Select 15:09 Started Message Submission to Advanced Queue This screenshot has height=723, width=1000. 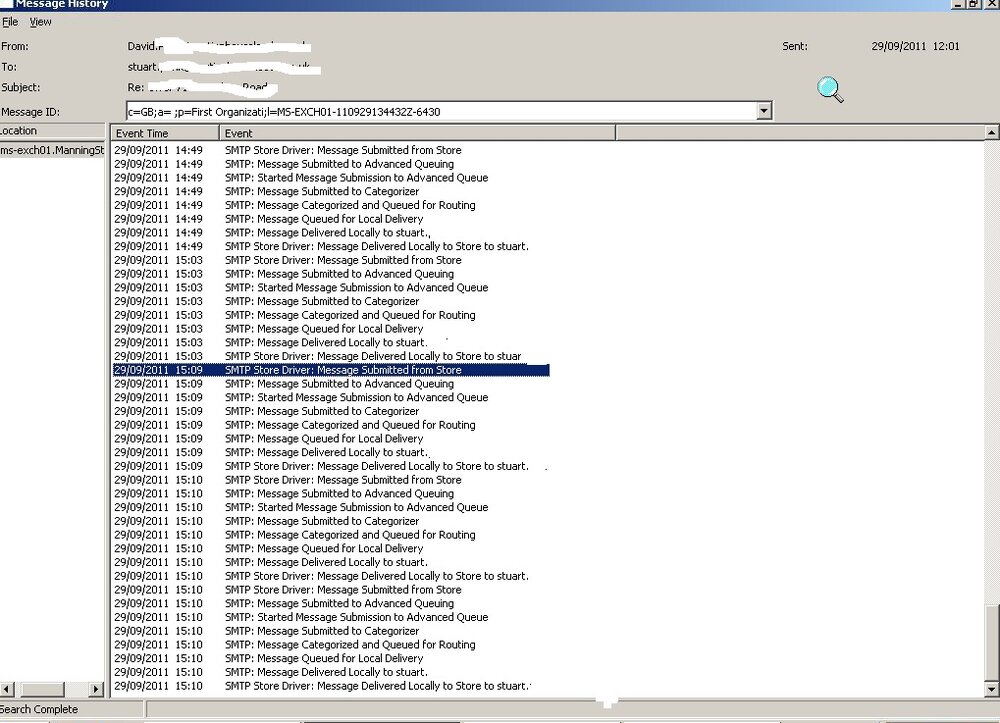(301, 397)
